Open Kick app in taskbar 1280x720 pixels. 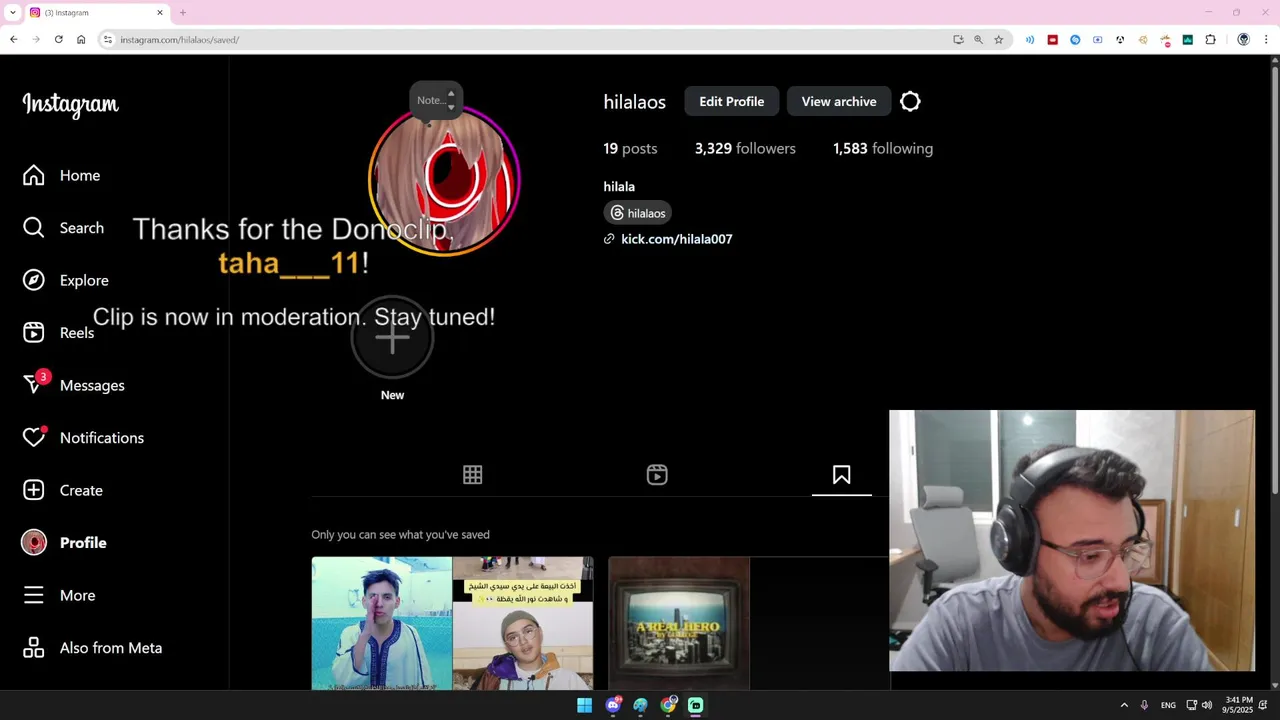(695, 705)
